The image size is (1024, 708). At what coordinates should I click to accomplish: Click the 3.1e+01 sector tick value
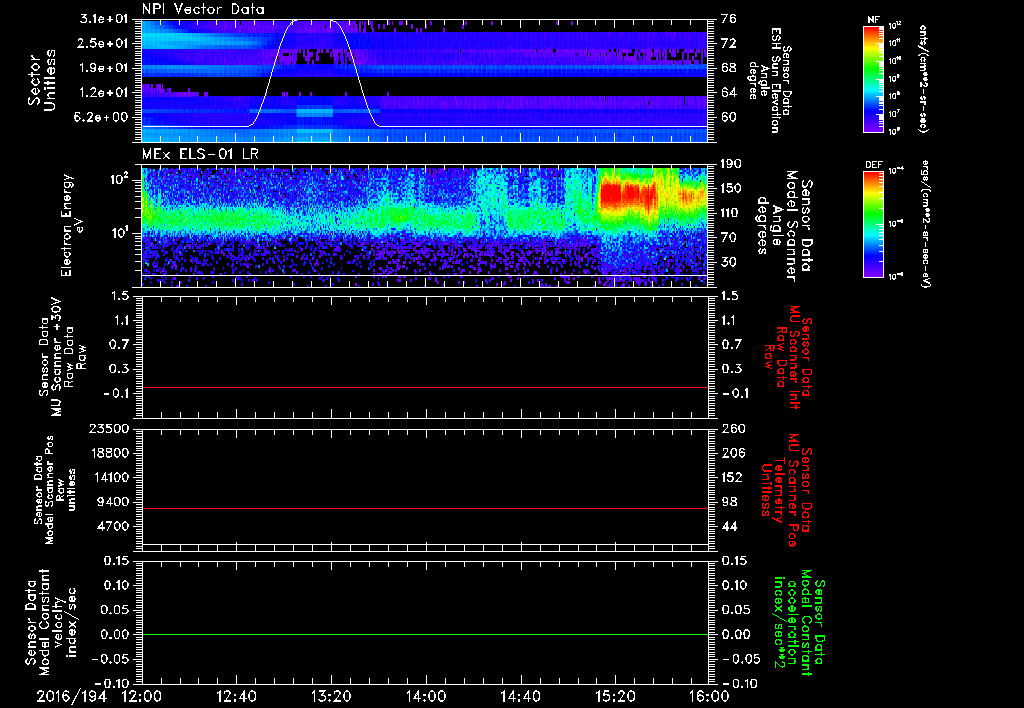(104, 20)
